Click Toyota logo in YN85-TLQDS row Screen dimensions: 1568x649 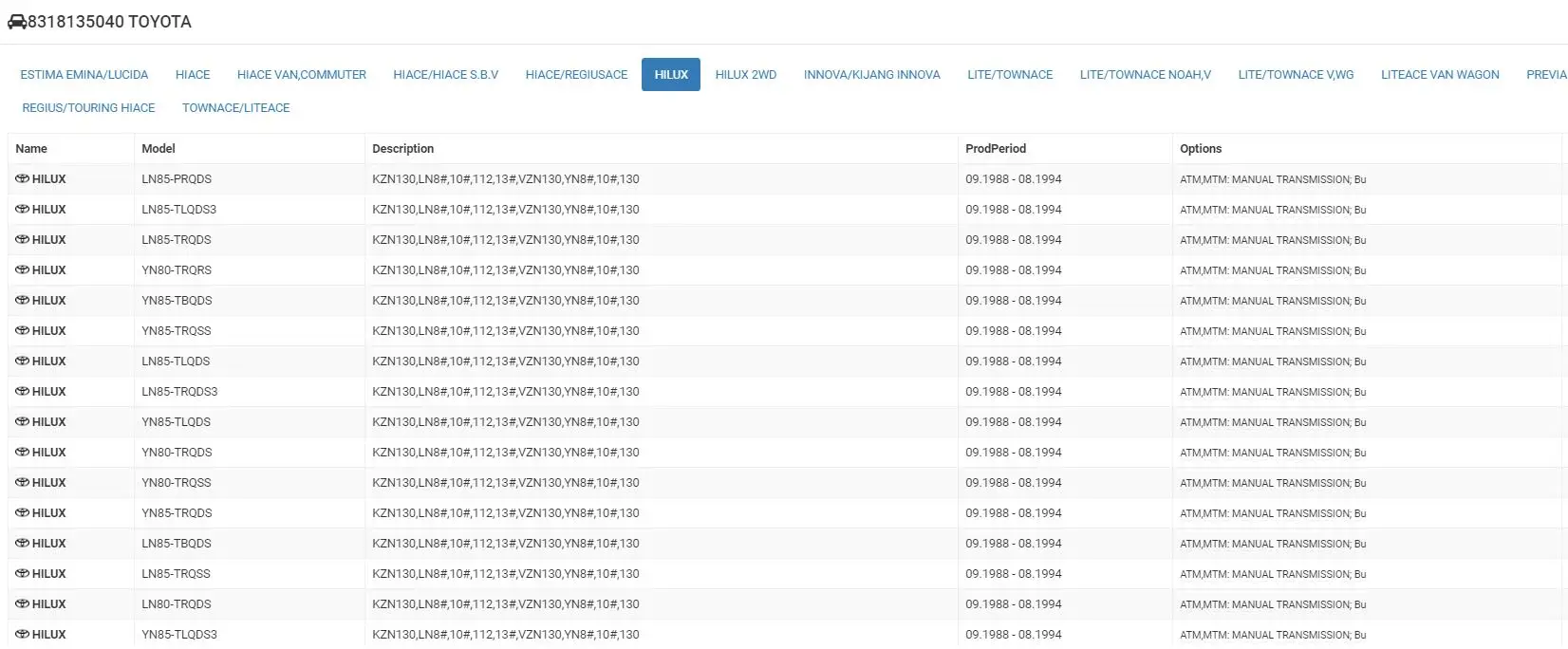(x=22, y=421)
